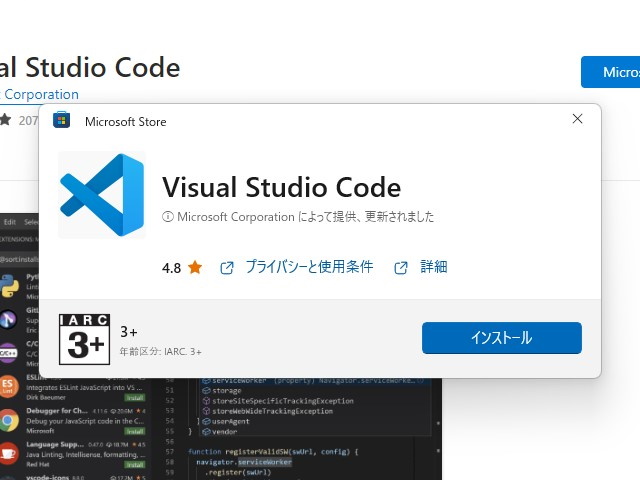This screenshot has height=480, width=640.
Task: Click the IARC 3+ rating badge
Action: 84,339
